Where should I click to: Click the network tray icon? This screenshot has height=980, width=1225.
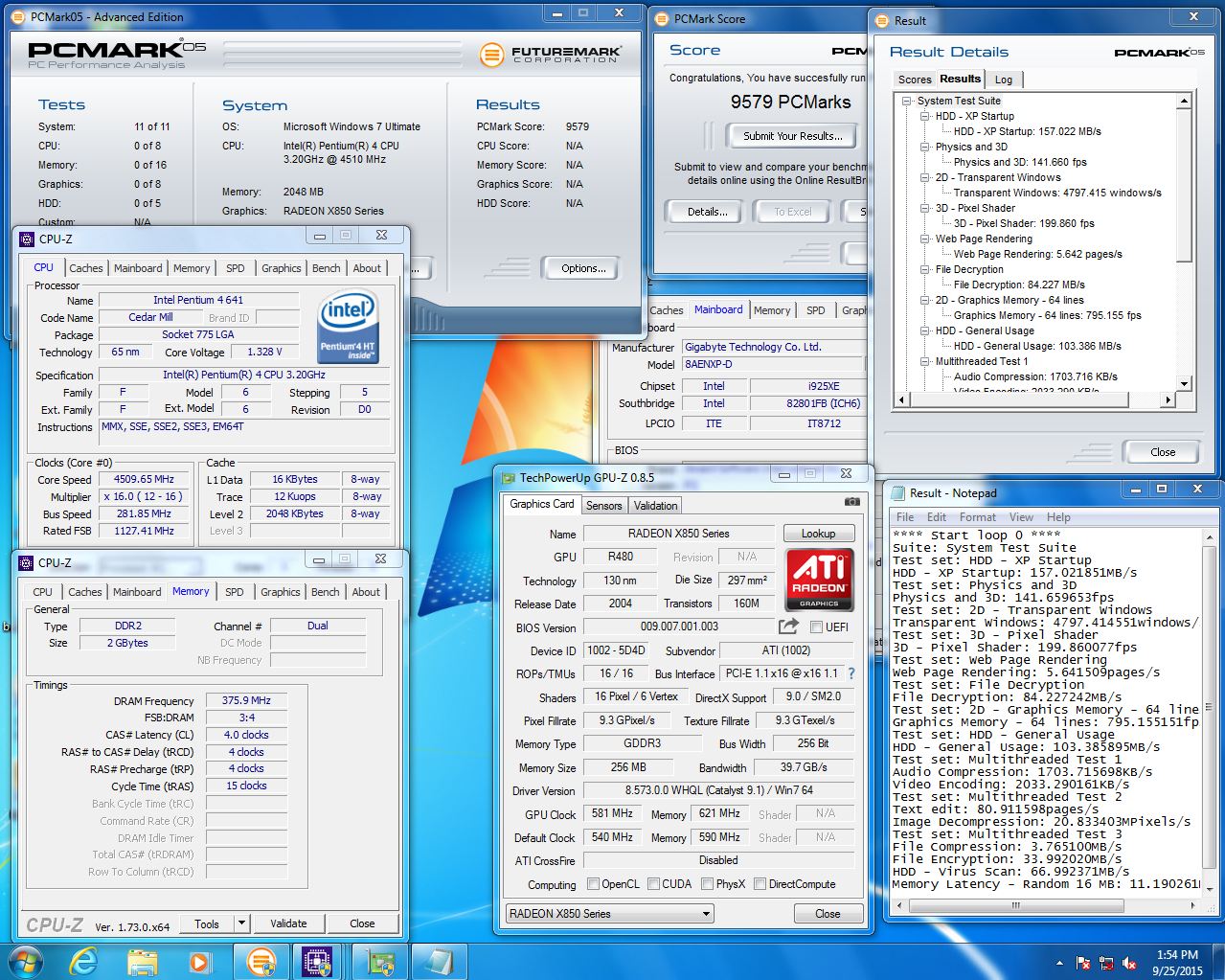coord(1107,963)
